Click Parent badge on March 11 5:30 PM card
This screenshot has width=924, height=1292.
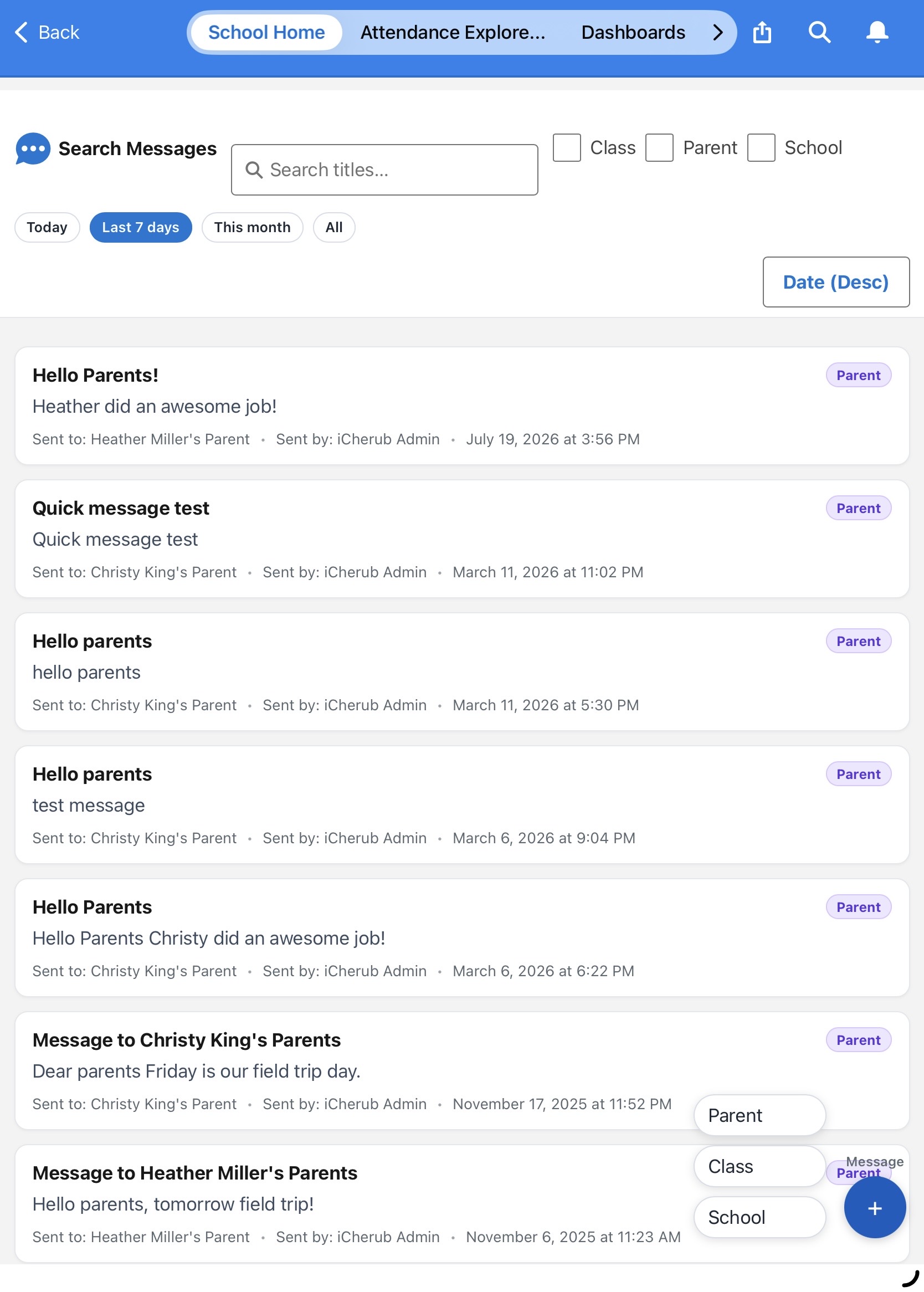pos(858,641)
